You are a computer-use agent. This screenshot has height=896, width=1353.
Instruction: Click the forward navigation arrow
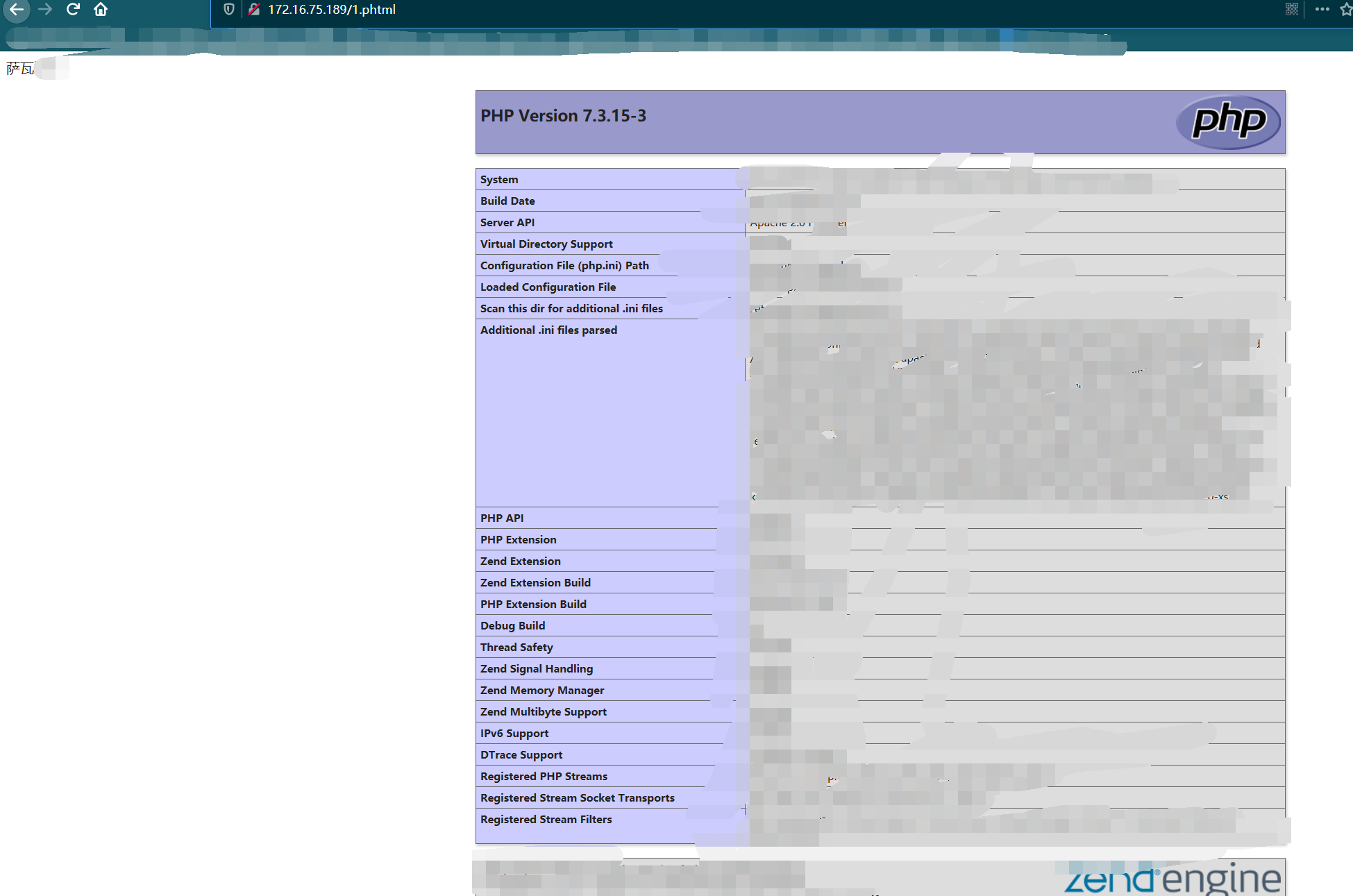coord(44,10)
